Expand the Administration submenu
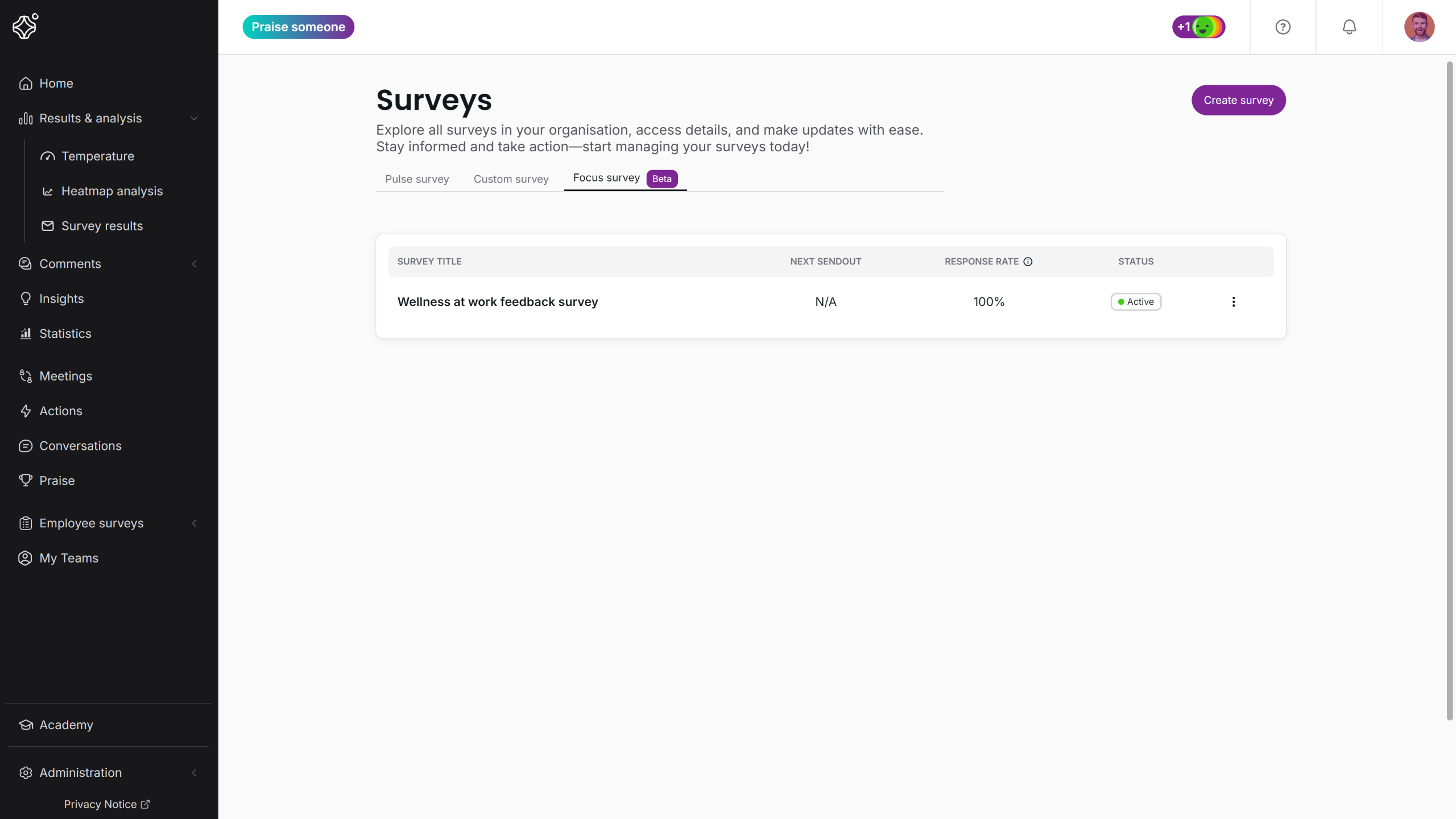The image size is (1456, 819). coord(194,773)
